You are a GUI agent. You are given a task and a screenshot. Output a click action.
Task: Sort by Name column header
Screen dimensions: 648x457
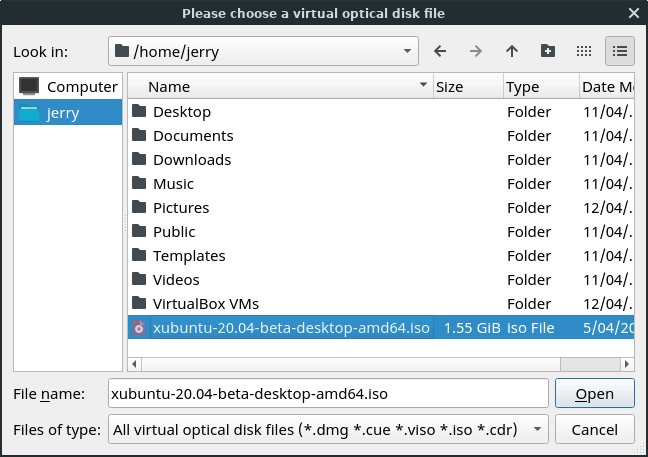point(280,87)
